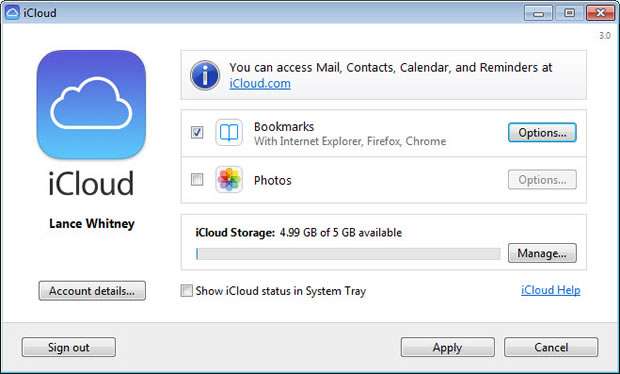Click the disabled Photos Options button
The height and width of the screenshot is (374, 620).
542,180
